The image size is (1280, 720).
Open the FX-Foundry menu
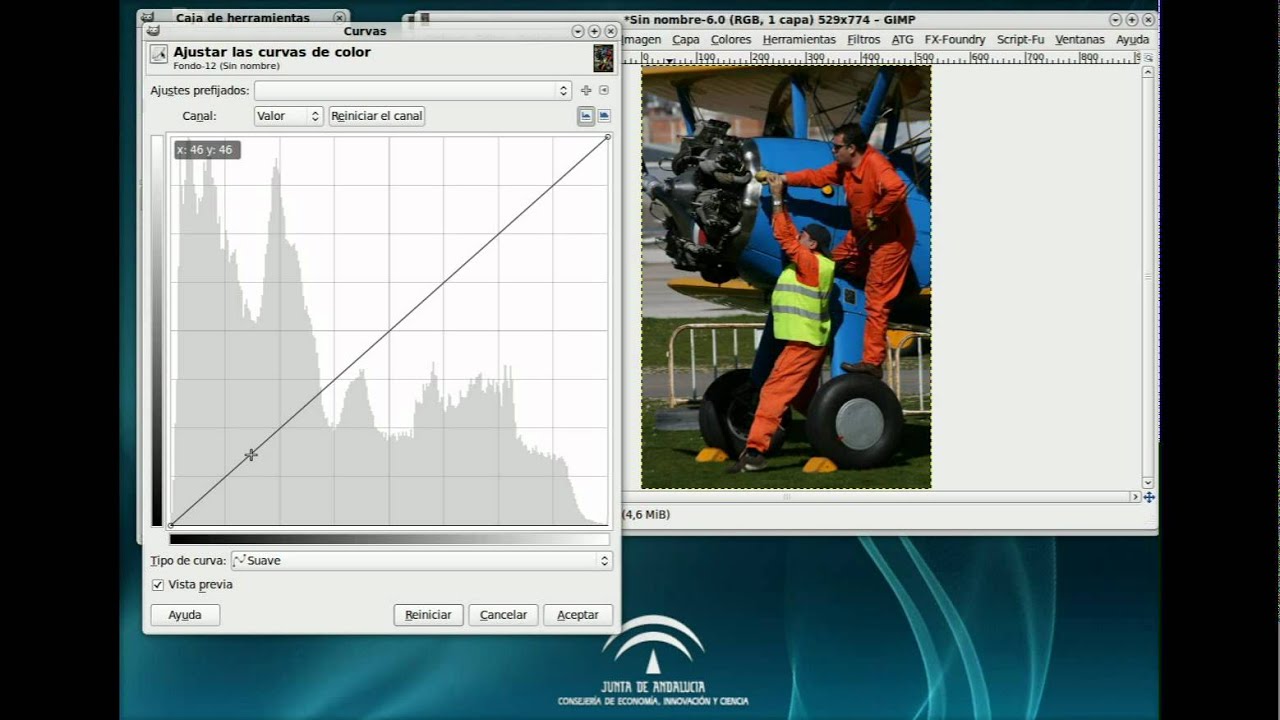(955, 40)
